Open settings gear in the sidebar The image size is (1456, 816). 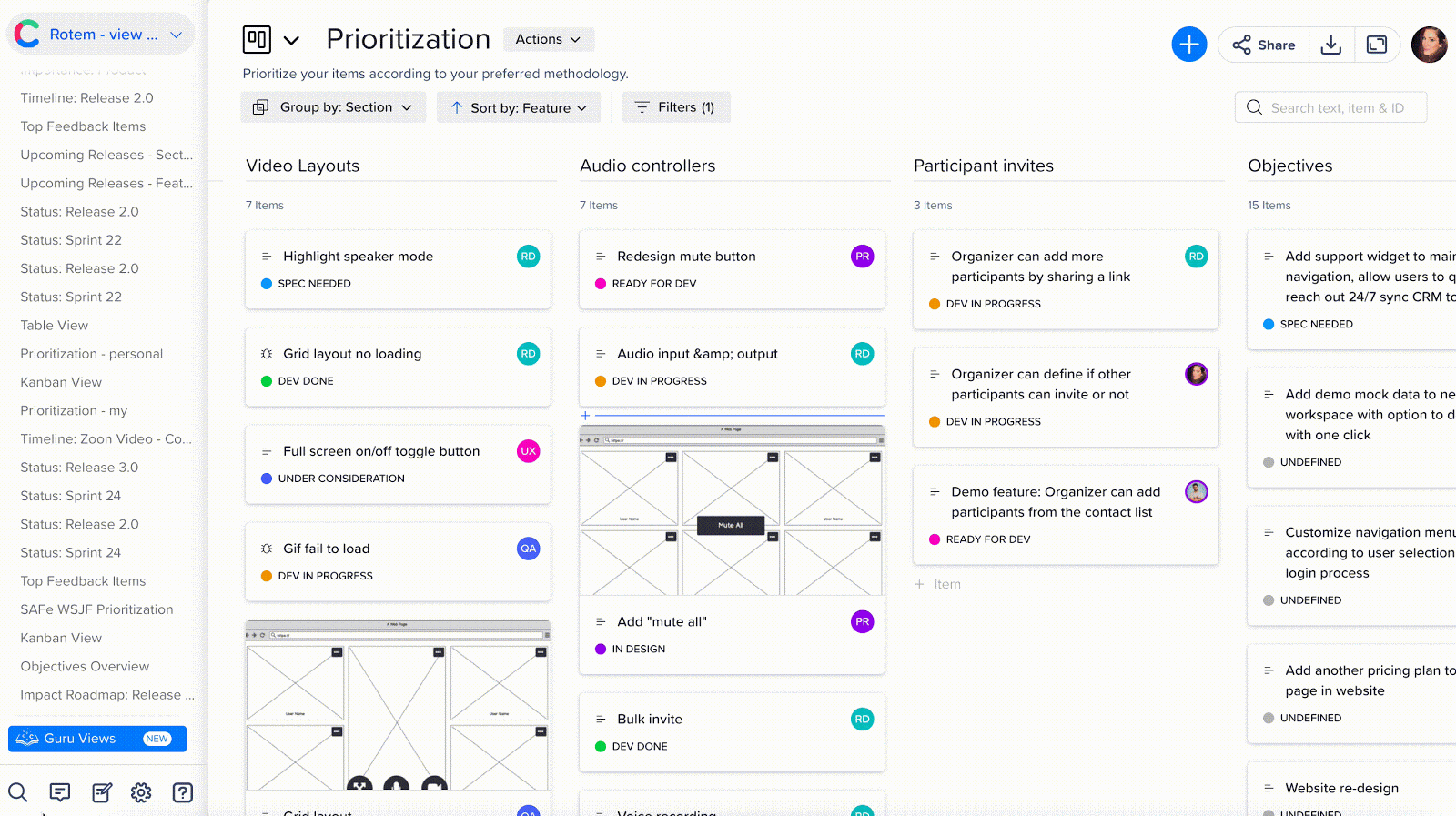click(x=141, y=792)
